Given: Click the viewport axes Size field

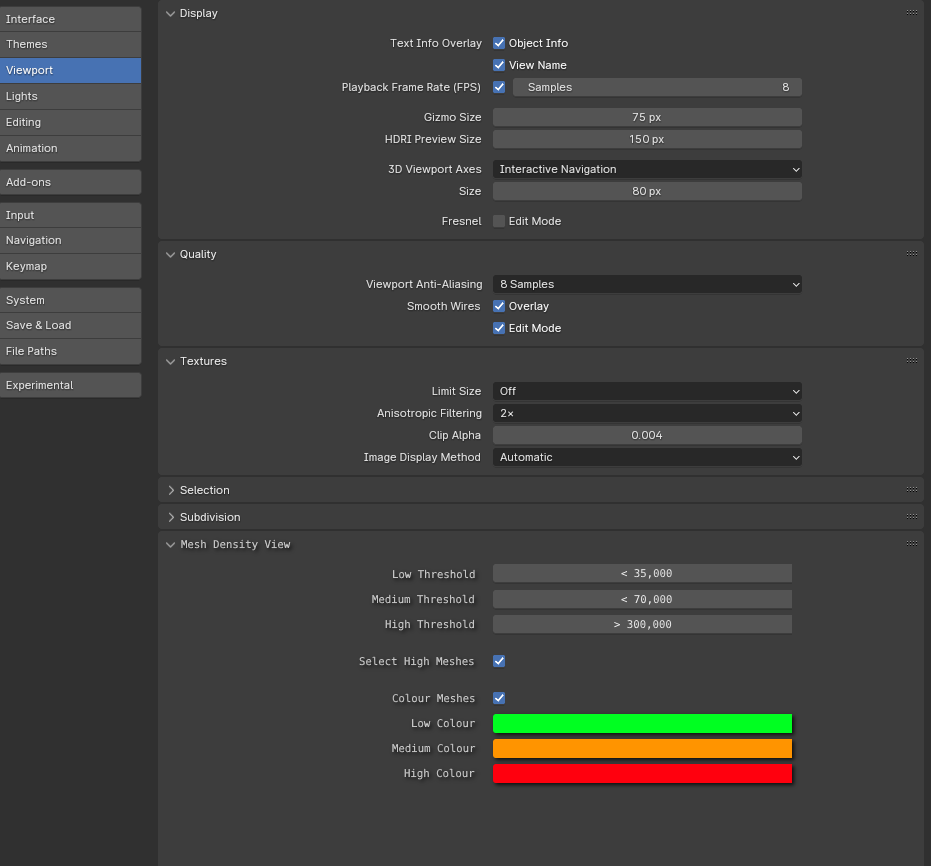Looking at the screenshot, I should 647,192.
